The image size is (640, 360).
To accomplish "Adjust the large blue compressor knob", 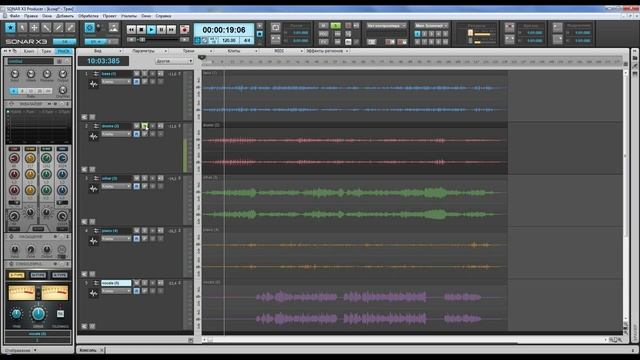I will coord(38,313).
